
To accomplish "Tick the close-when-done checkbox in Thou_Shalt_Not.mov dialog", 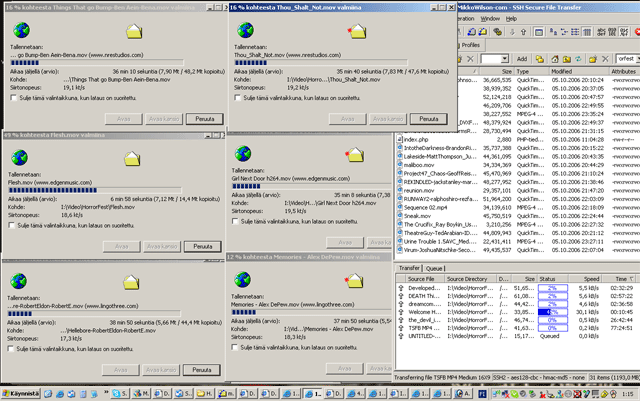I will point(238,97).
